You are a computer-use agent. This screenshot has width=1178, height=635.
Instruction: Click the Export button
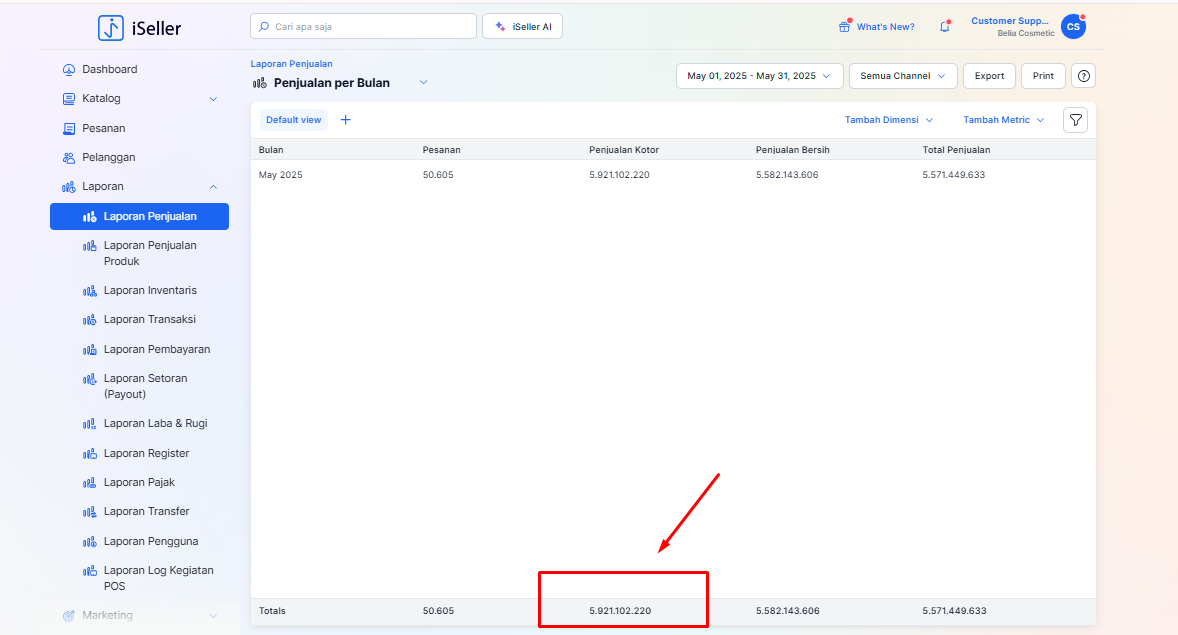tap(989, 76)
